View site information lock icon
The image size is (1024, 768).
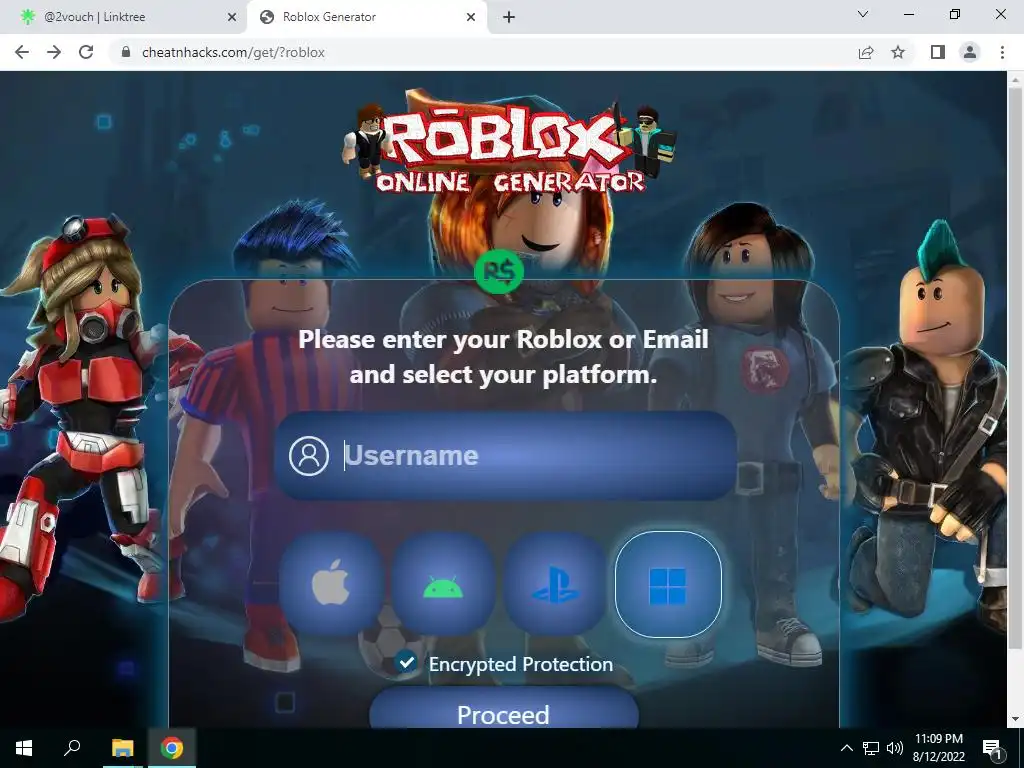click(x=126, y=52)
